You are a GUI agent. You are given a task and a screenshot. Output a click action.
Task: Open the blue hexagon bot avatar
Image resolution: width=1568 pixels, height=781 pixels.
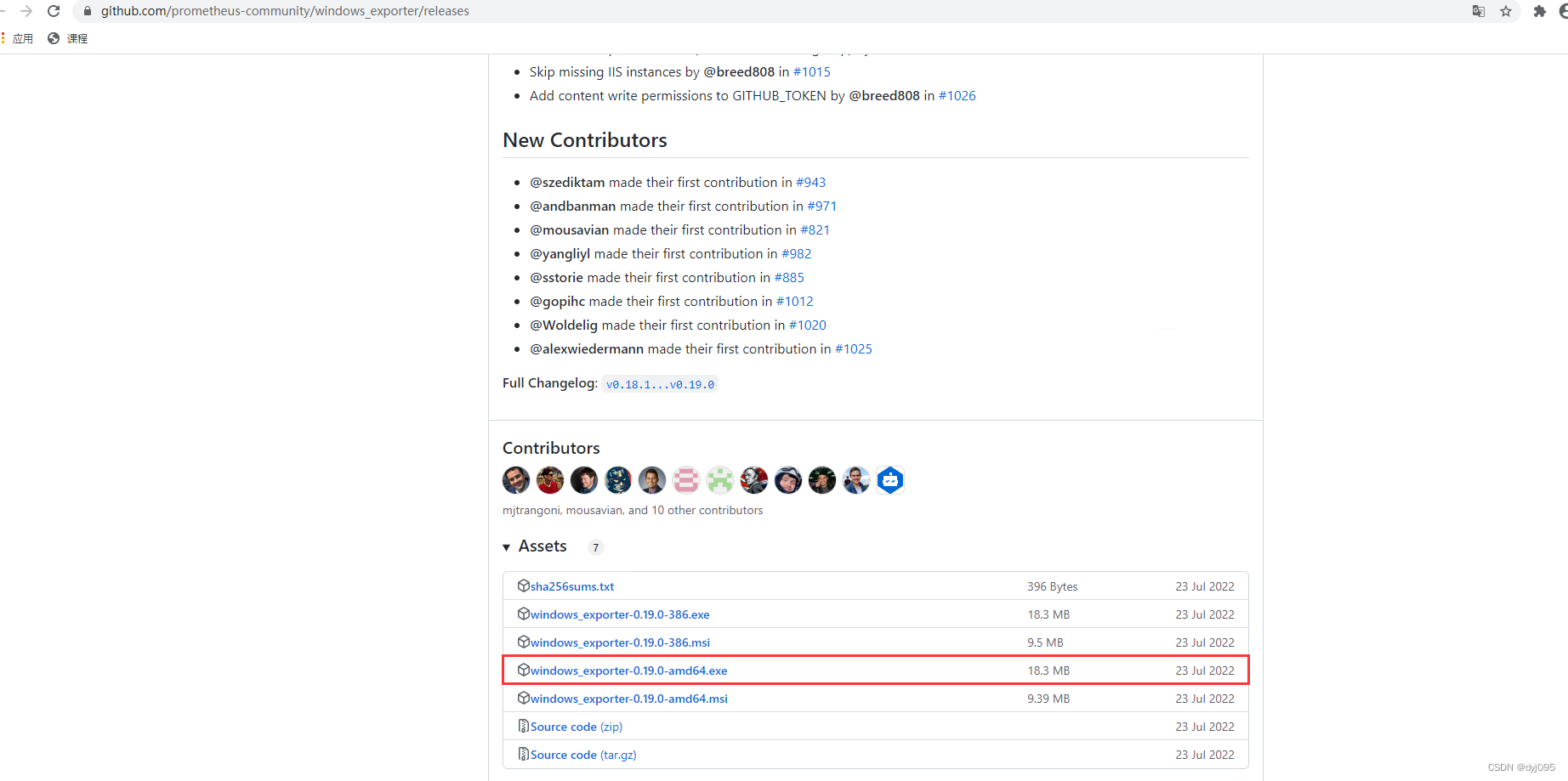point(890,480)
